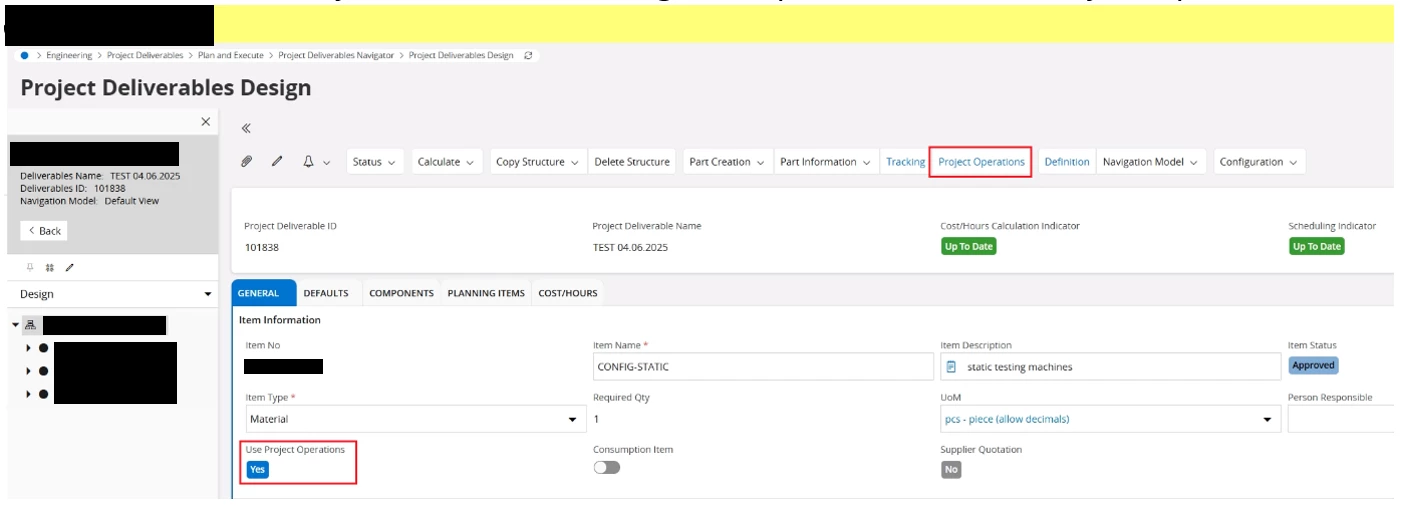Click the bell notification icon
The height and width of the screenshot is (526, 1418).
click(309, 162)
